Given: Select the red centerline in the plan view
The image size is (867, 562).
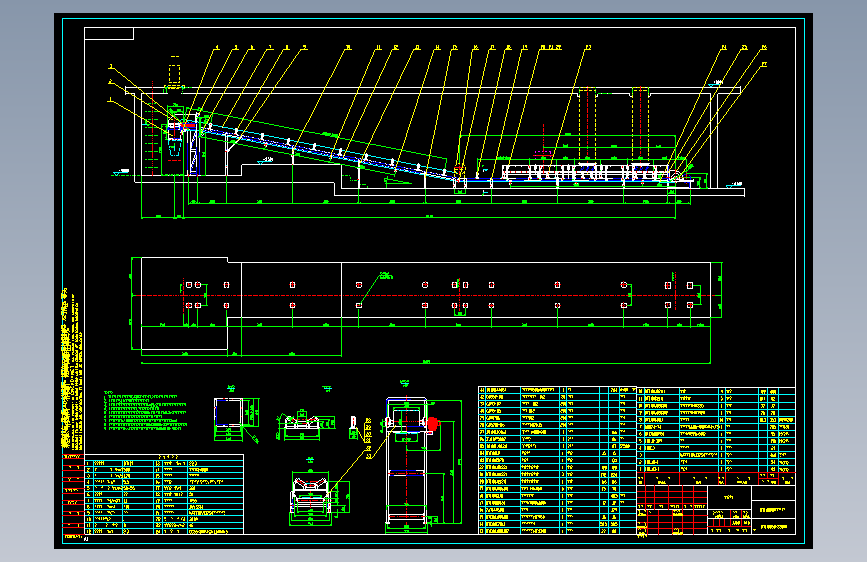Looking at the screenshot, I should click(x=426, y=295).
